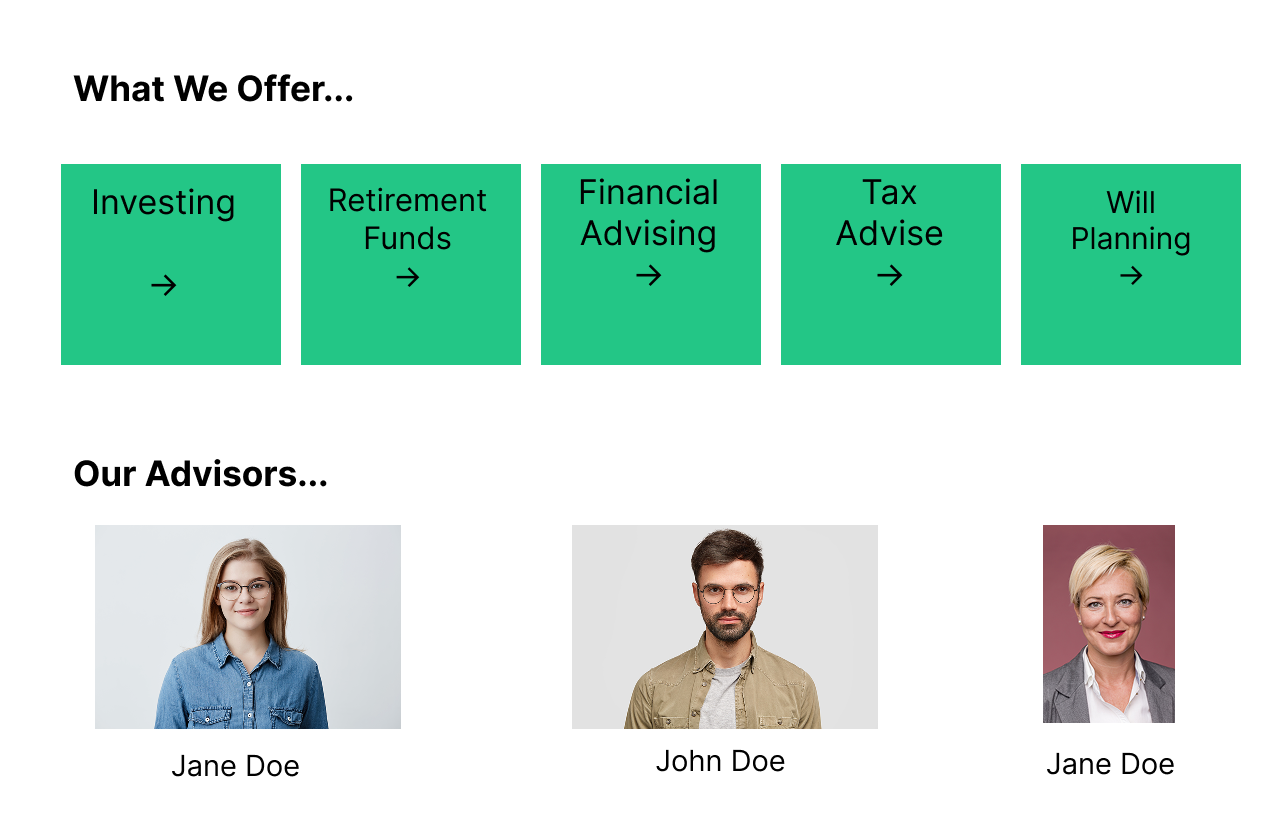Click blank green area beneath Tax Advise arrow
1280x832 pixels.
click(890, 330)
